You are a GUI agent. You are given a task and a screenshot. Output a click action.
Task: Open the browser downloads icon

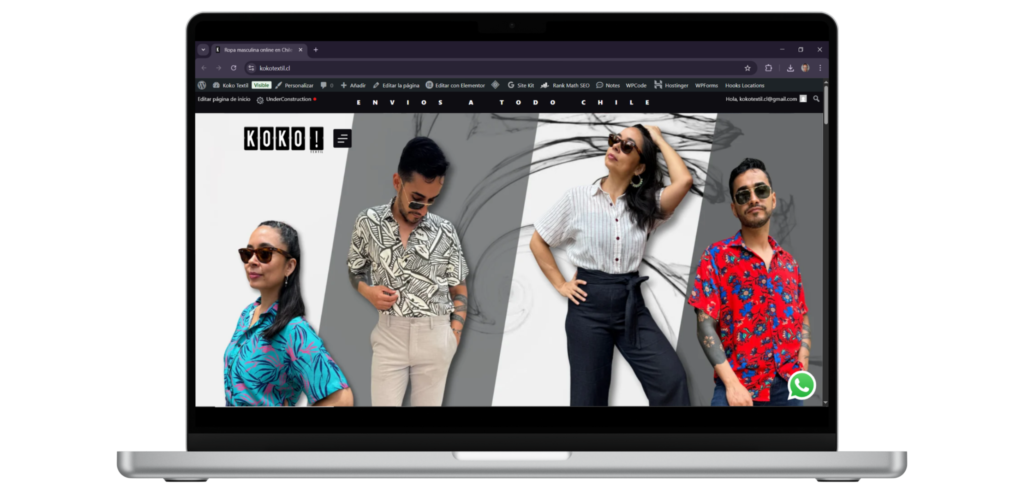click(x=791, y=68)
